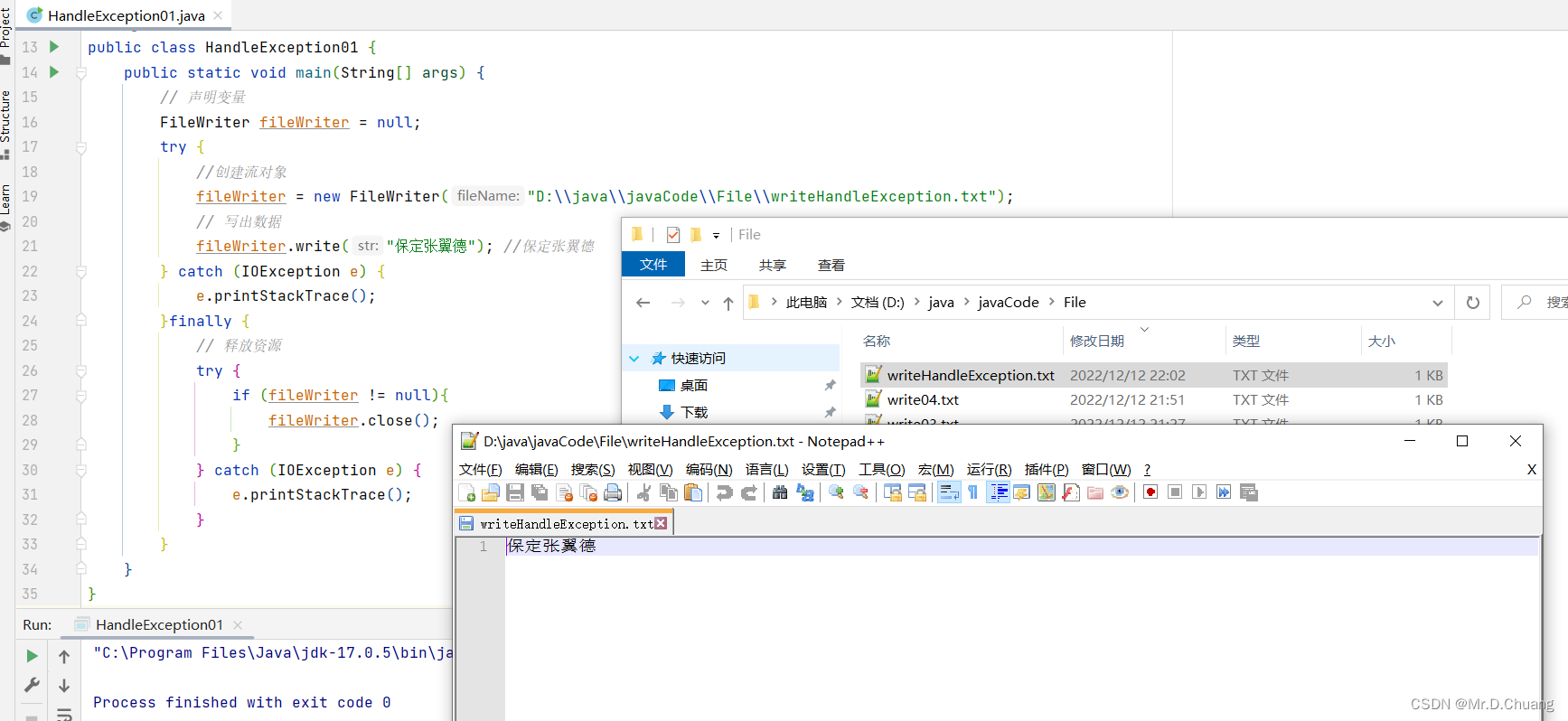Viewport: 1568px width, 721px height.
Task: Fold the finally block on line 24
Action: click(x=80, y=320)
